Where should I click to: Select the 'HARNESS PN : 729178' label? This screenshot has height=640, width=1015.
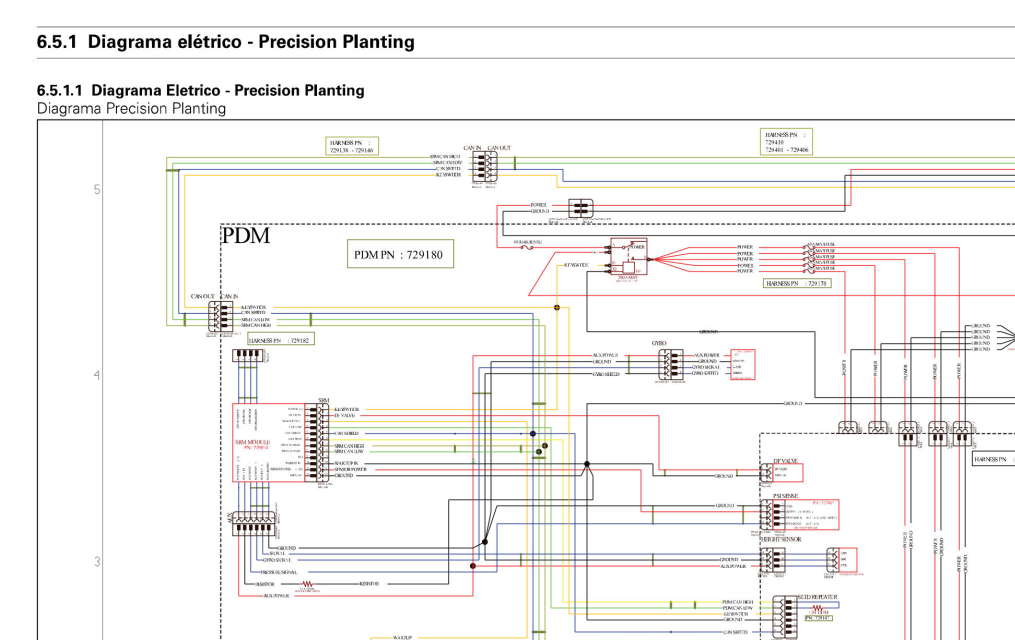796,283
